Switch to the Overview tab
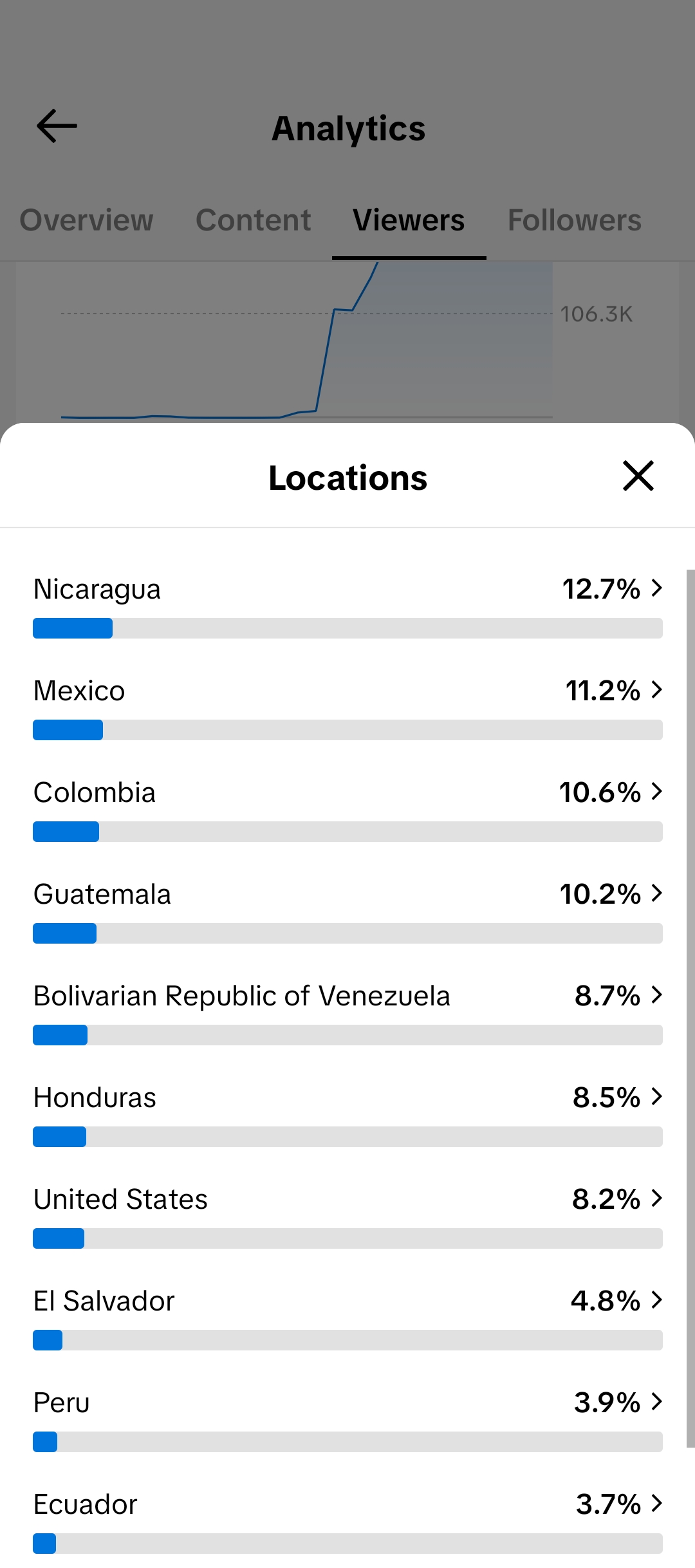Screen dimensions: 695x1568 (x=86, y=220)
